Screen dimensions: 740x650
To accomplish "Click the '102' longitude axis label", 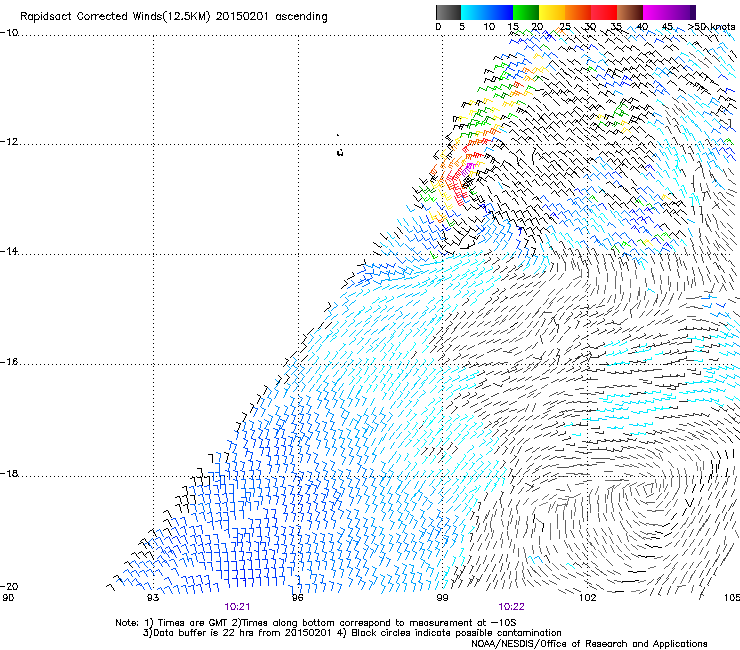I will click(x=588, y=598).
